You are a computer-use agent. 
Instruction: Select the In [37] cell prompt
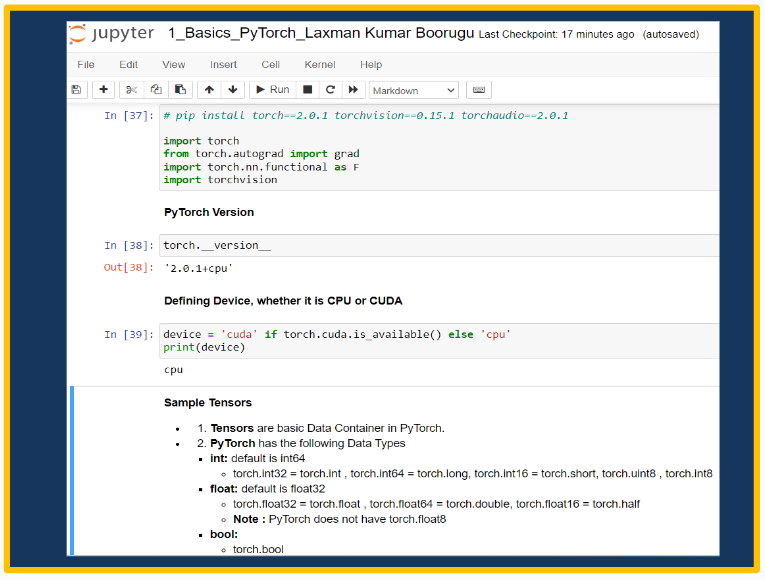click(129, 116)
